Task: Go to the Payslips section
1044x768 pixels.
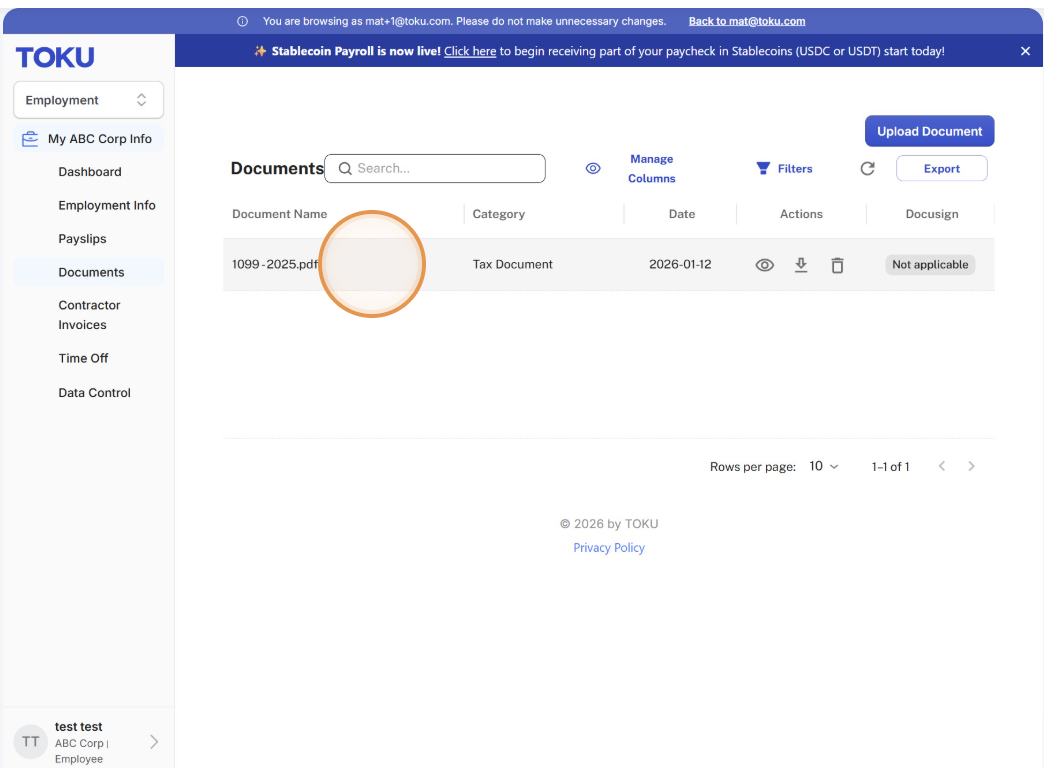Action: pyautogui.click(x=83, y=238)
